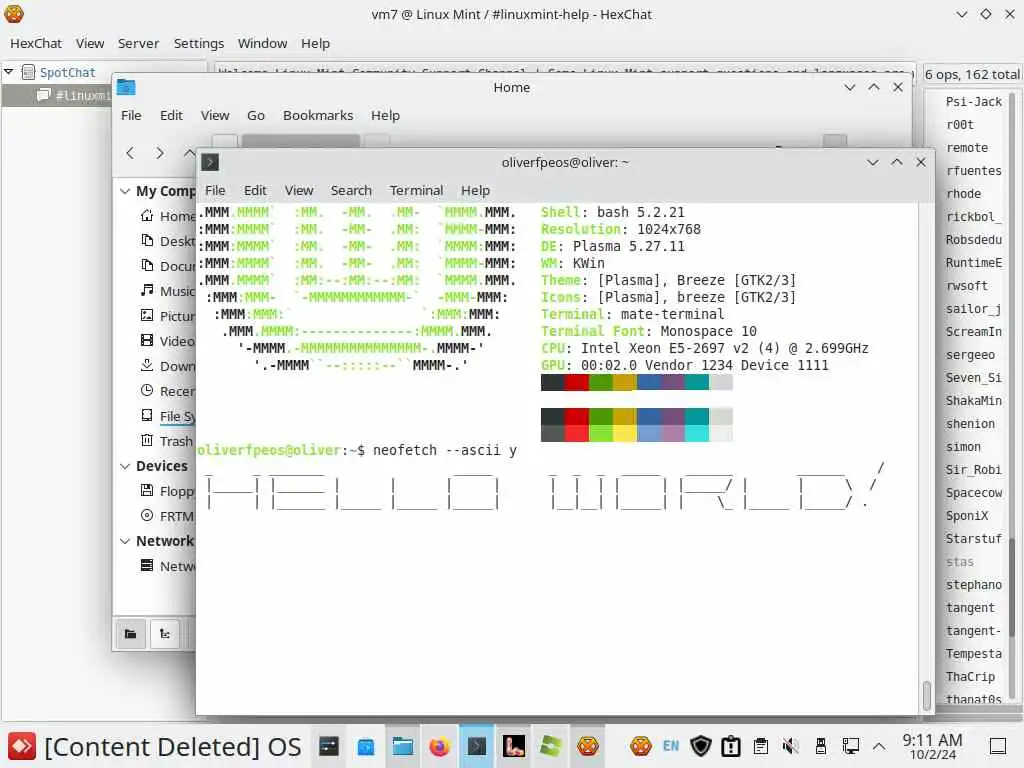This screenshot has width=1024, height=768.
Task: Select user Tempesta in HexChat user list
Action: (973, 654)
